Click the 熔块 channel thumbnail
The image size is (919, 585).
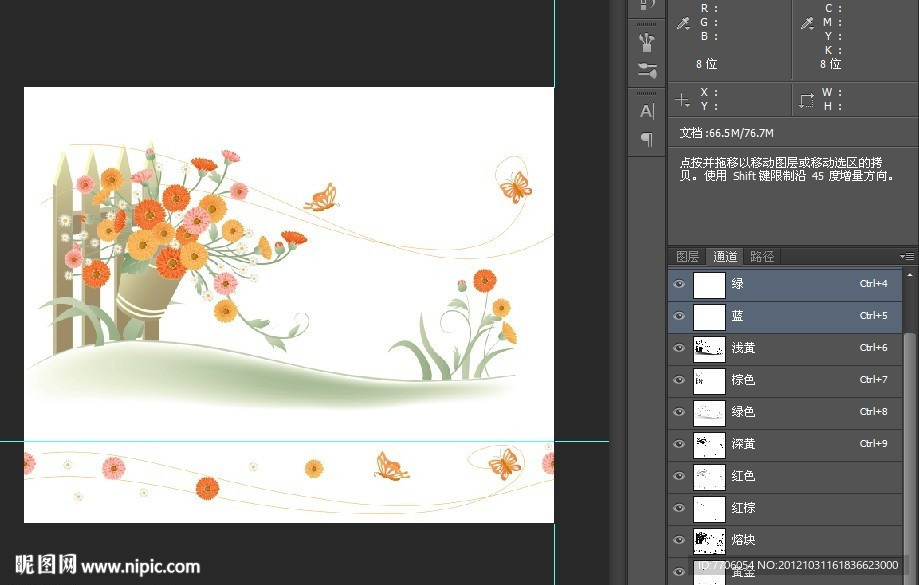pyautogui.click(x=709, y=540)
